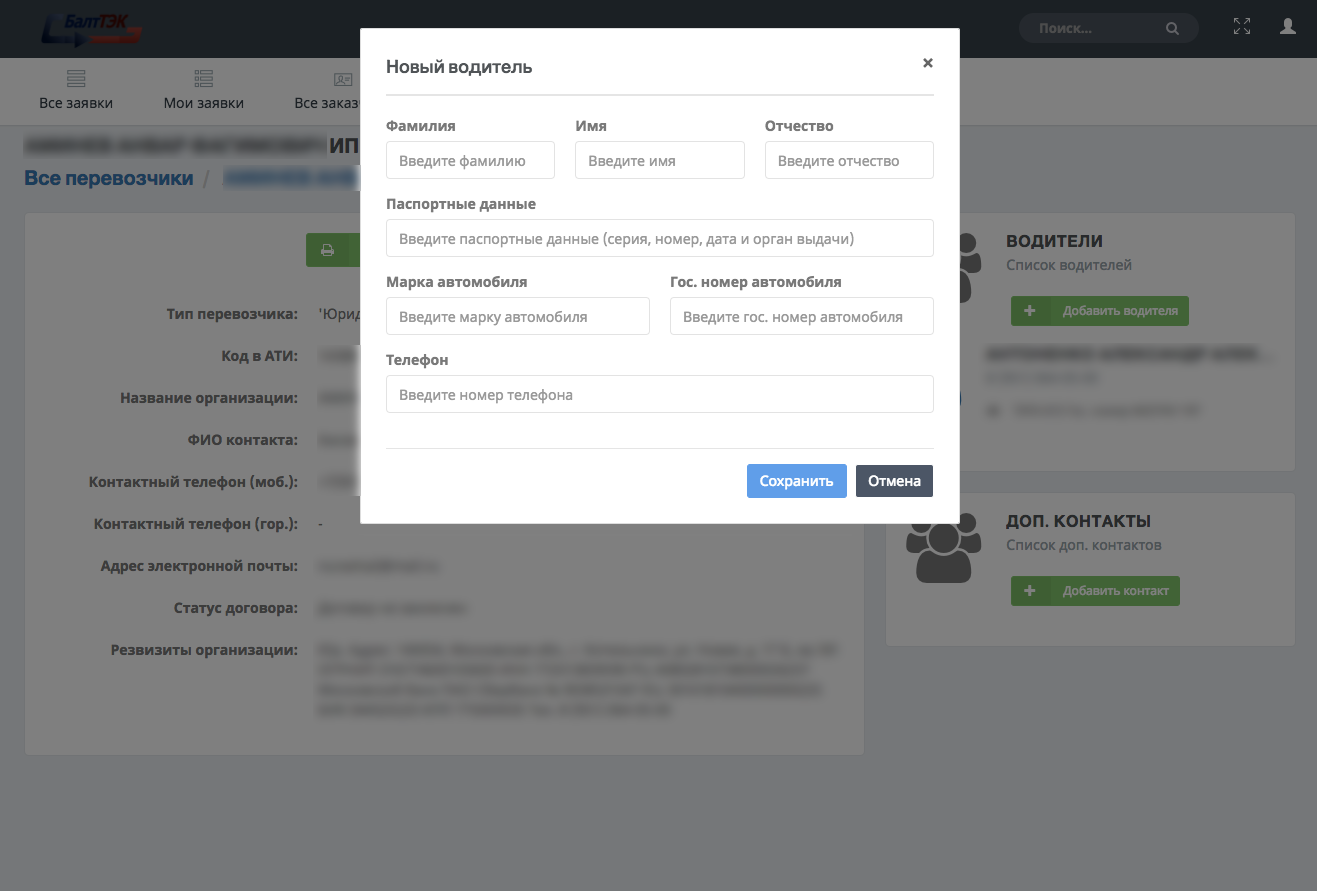Open the Мои заявки icon
Screen dimensions: 1317x891
[x=204, y=78]
